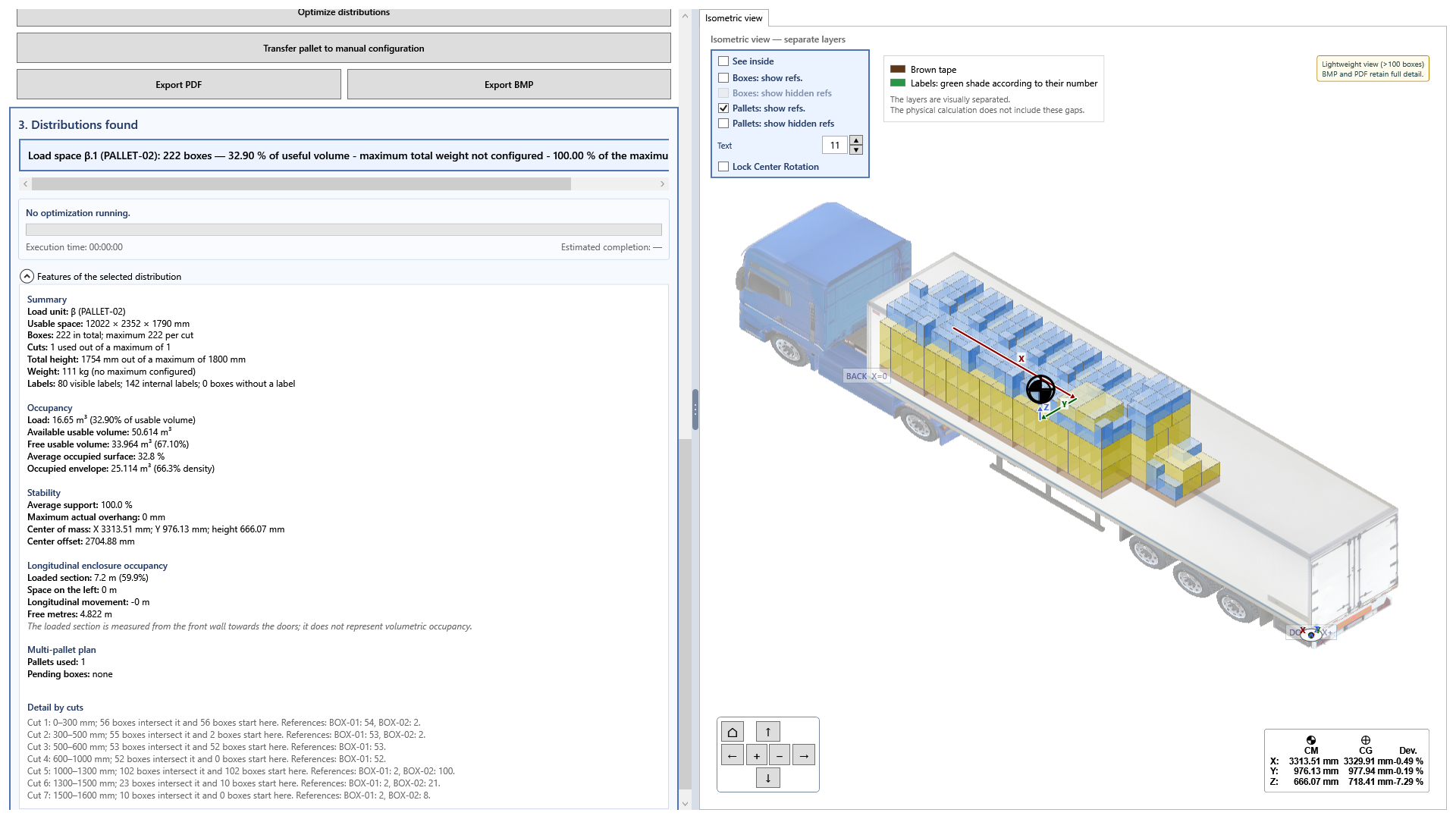Toggle Boxes: show refs. checkbox
Screen dimensions: 1456x819
tap(723, 78)
